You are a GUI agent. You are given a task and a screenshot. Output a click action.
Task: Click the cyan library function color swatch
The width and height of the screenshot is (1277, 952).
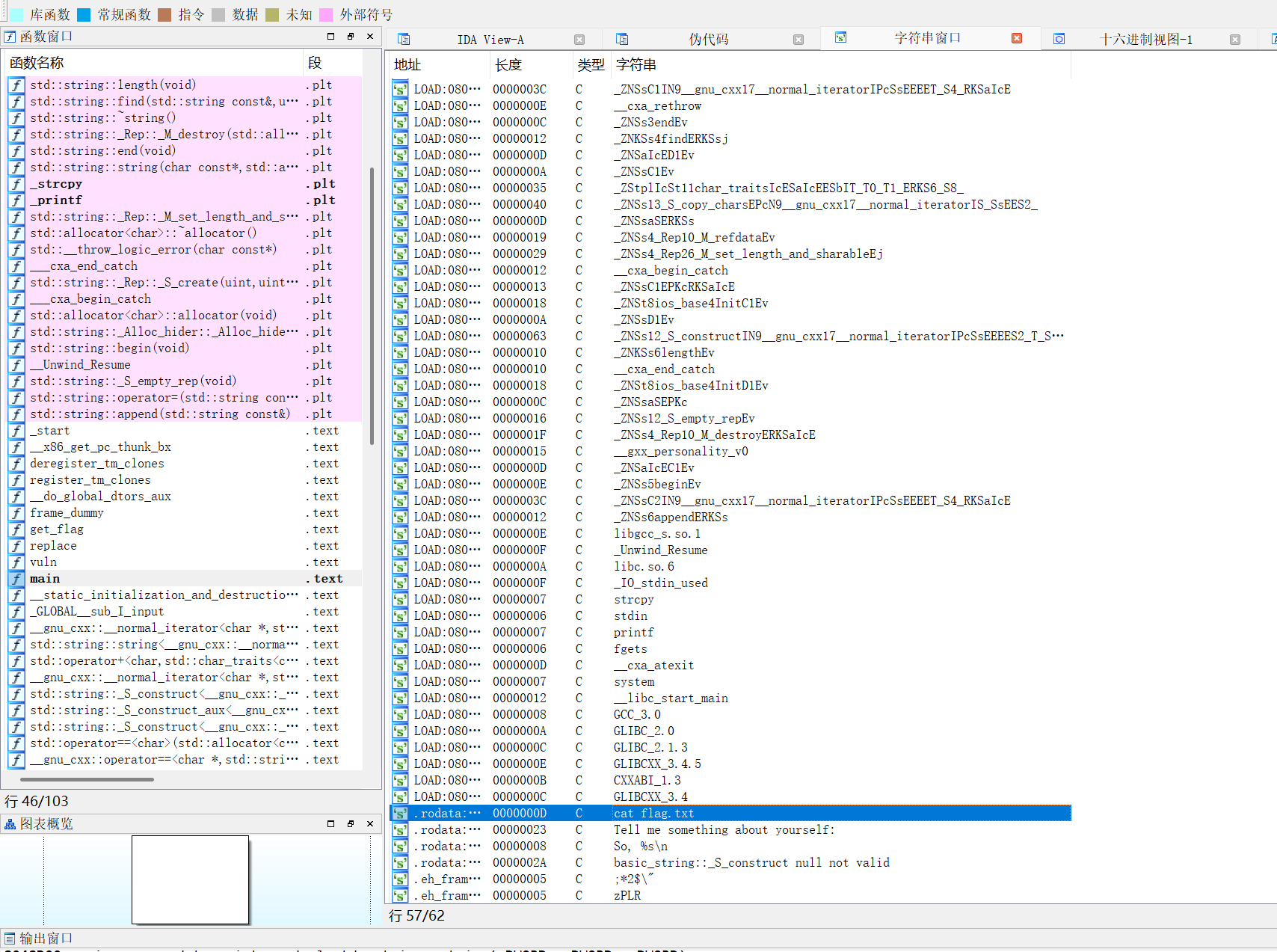point(16,15)
